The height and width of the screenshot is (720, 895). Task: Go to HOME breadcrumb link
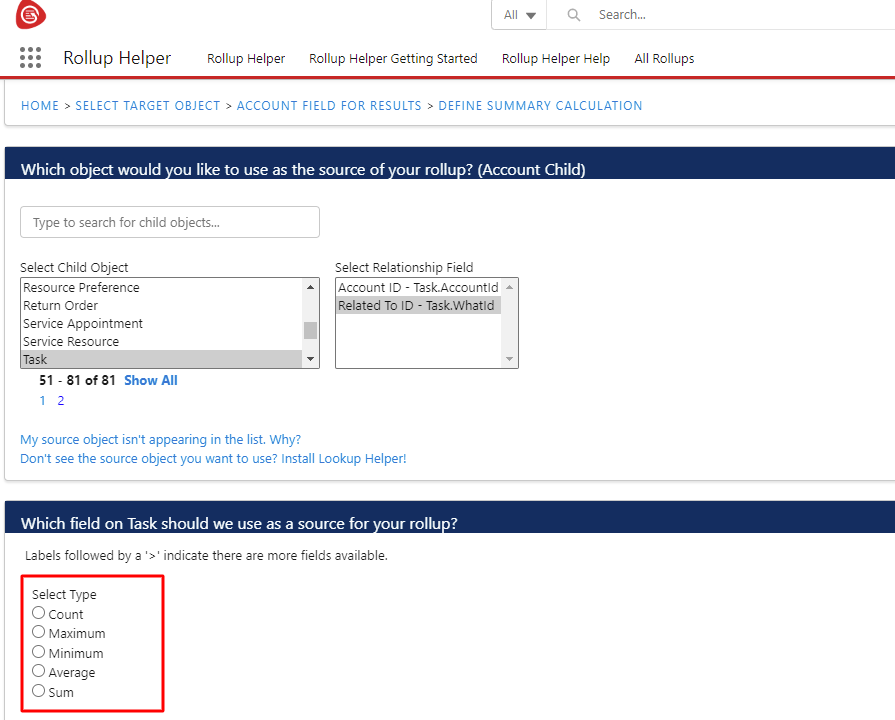pyautogui.click(x=40, y=106)
